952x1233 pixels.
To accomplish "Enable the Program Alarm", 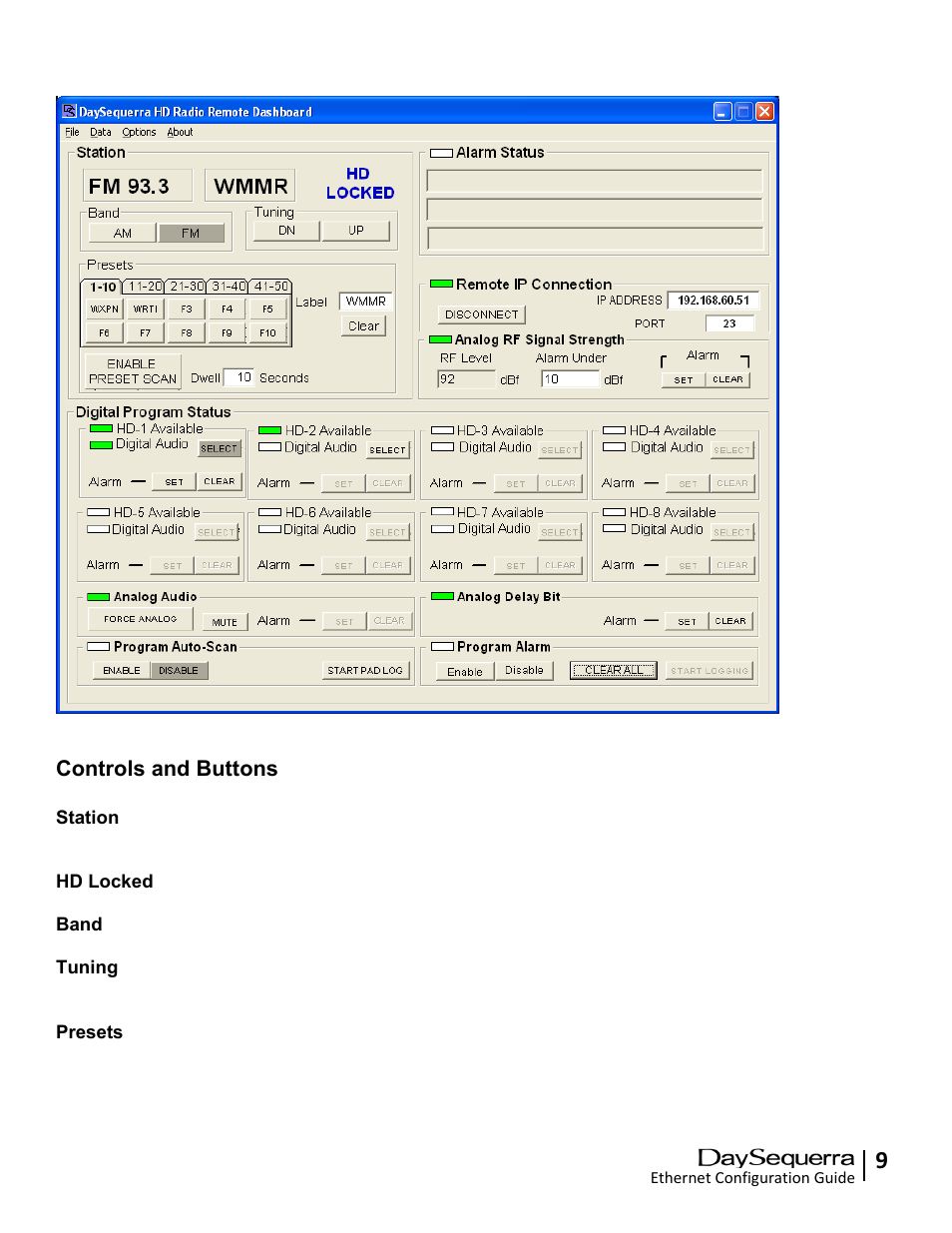I will [x=465, y=672].
